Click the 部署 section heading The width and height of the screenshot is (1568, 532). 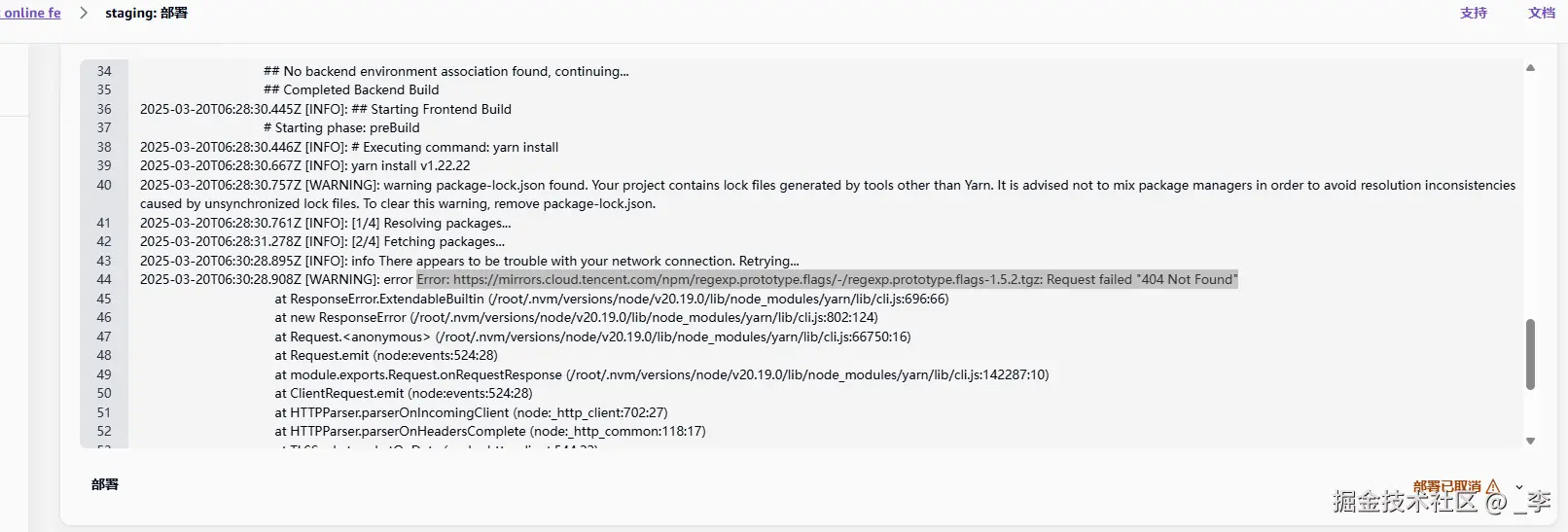105,484
